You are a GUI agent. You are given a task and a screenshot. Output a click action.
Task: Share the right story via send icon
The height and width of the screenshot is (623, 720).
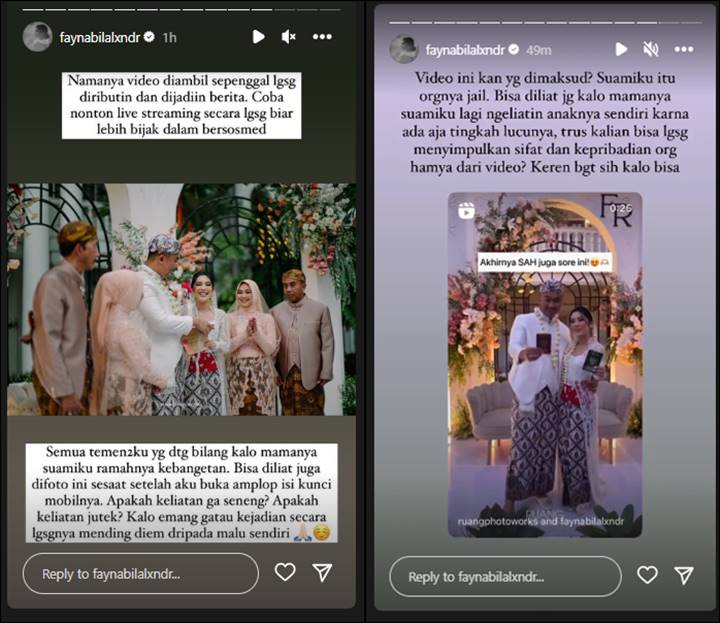point(684,575)
